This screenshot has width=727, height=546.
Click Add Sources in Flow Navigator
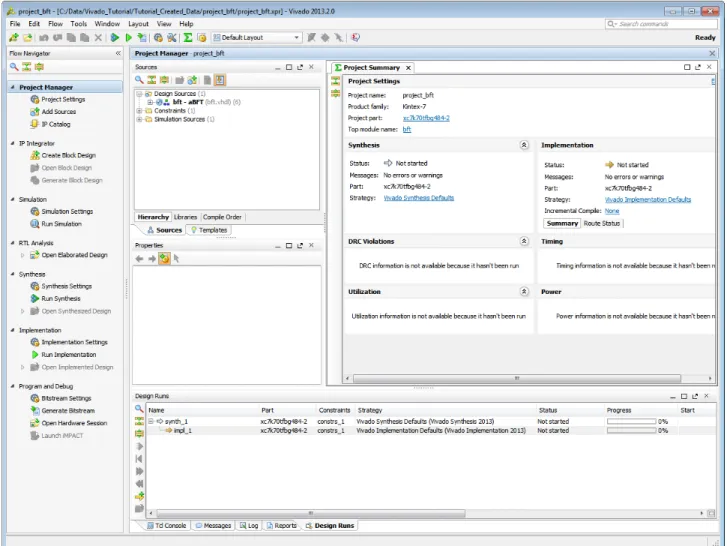pyautogui.click(x=58, y=112)
